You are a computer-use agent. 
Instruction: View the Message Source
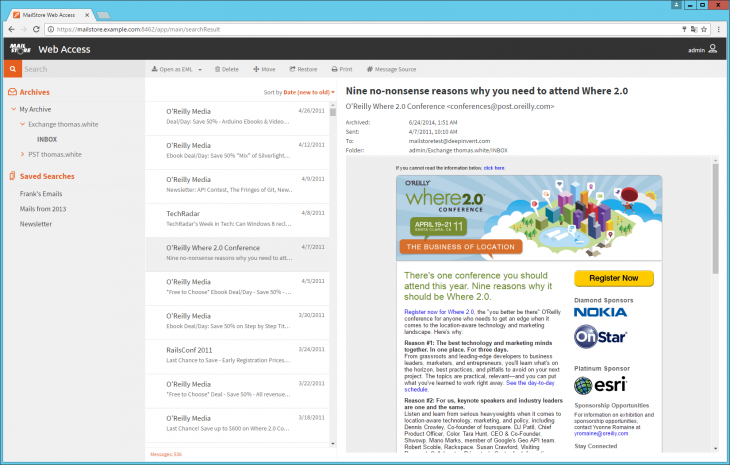pos(392,69)
